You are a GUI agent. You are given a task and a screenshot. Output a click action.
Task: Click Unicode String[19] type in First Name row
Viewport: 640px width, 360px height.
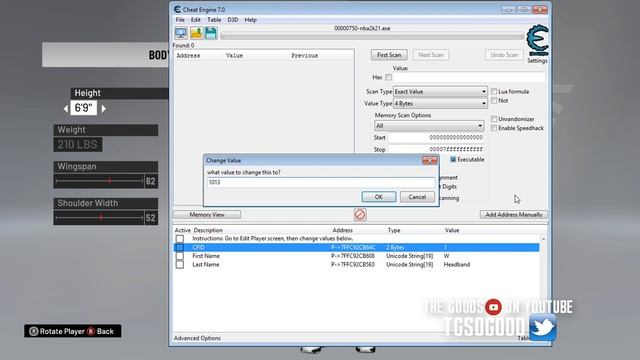409,256
